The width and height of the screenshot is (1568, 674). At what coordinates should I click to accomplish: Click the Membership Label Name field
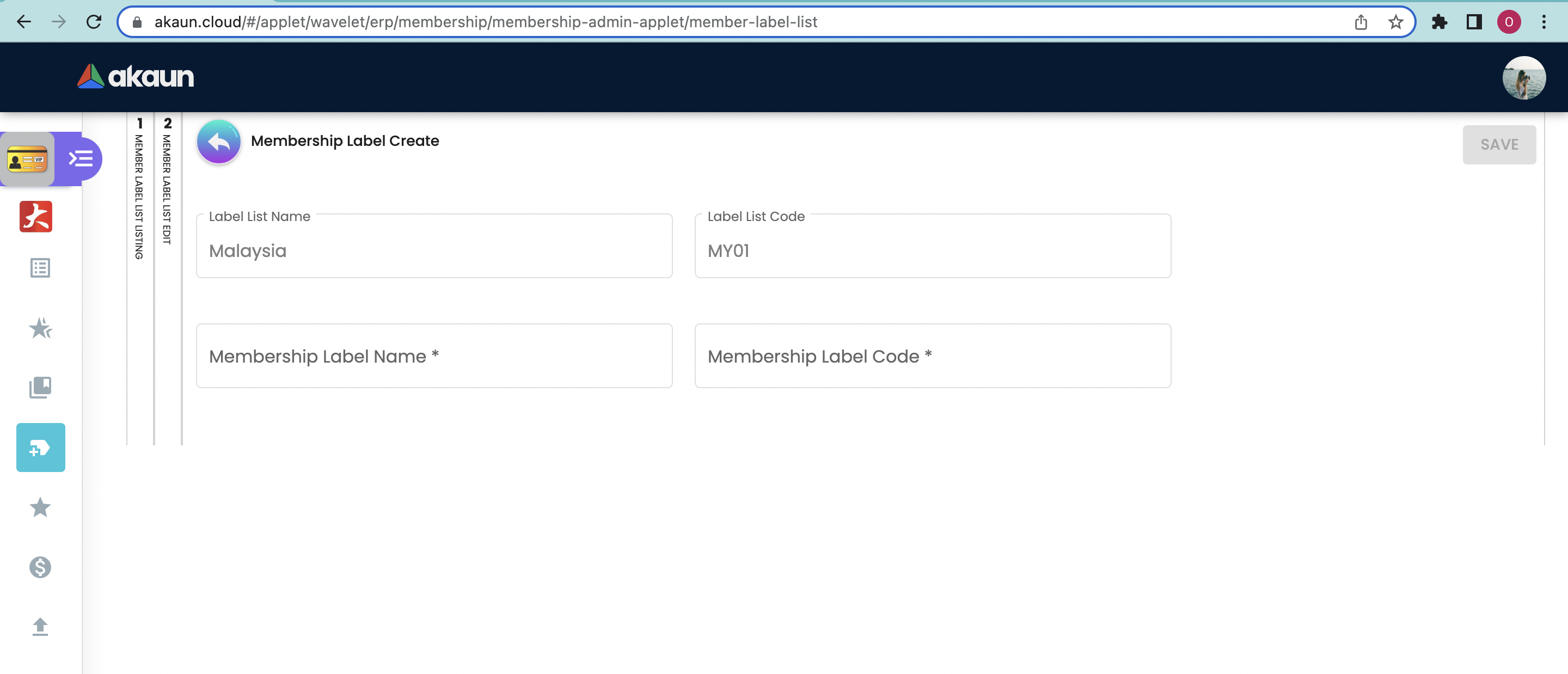click(x=434, y=356)
